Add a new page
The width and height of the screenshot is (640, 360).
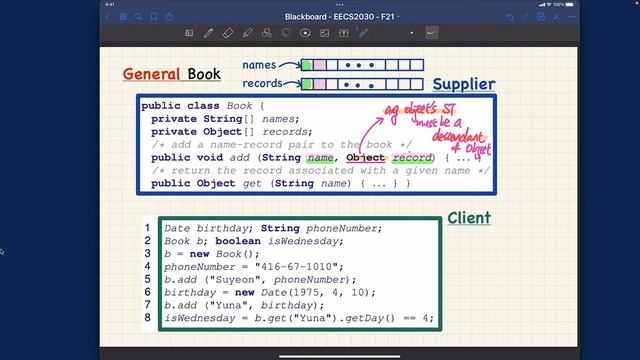(541, 17)
